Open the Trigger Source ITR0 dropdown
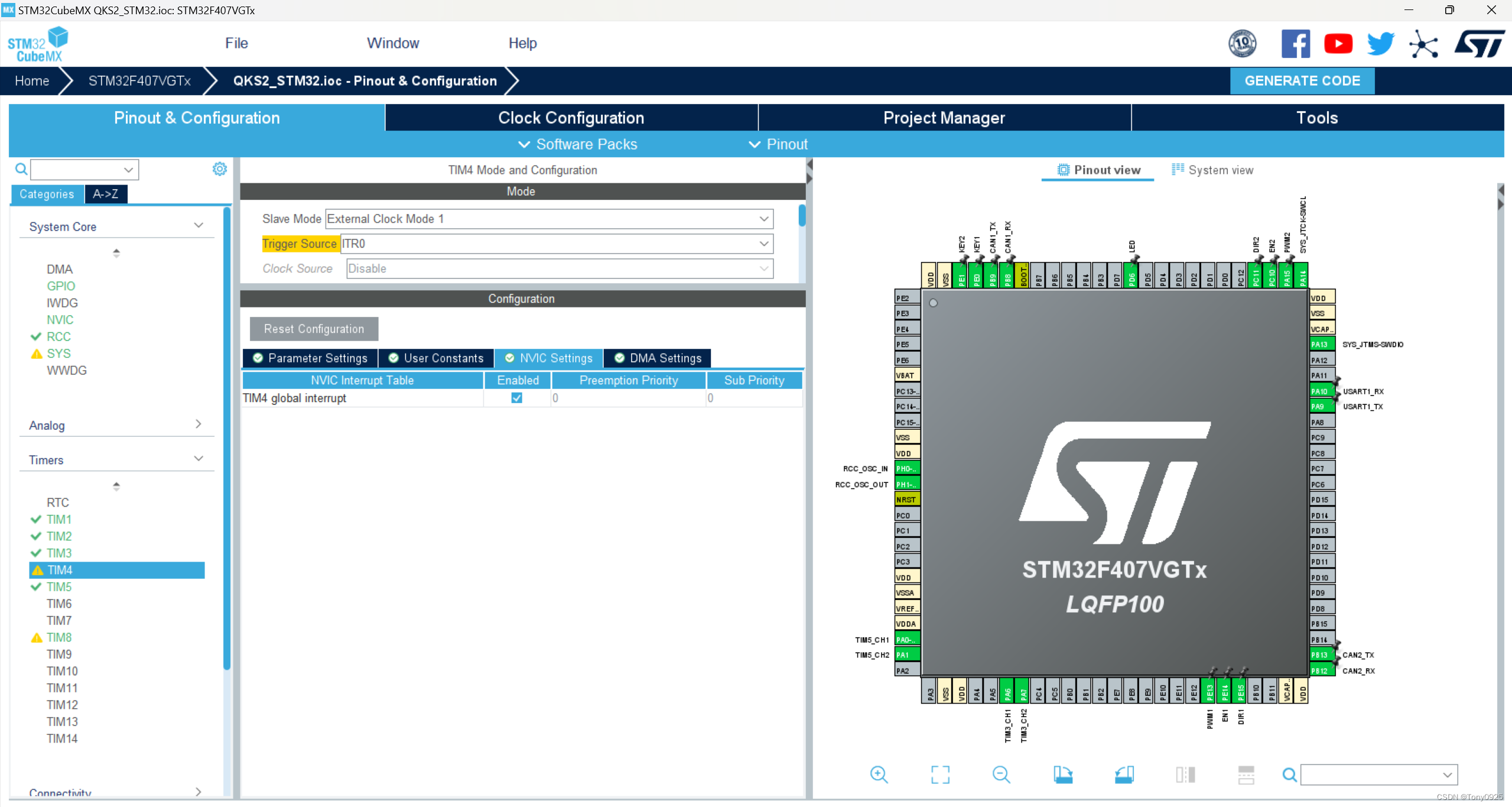Image resolution: width=1512 pixels, height=807 pixels. (557, 244)
